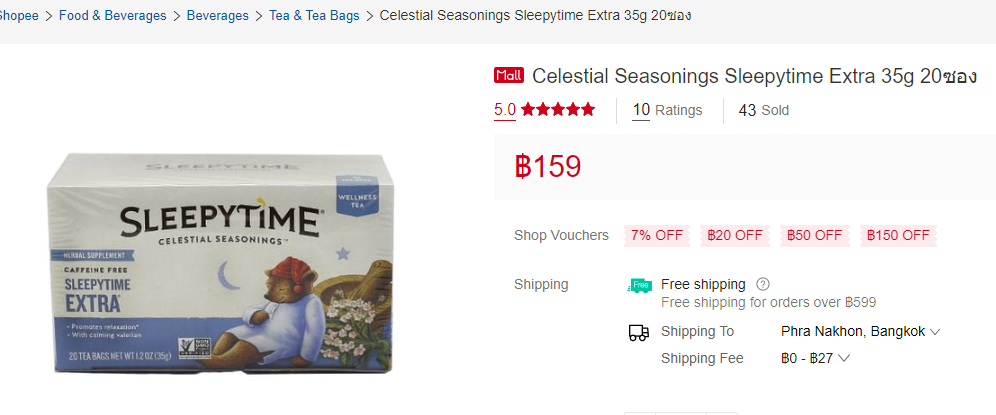
Task: Click the red Mall badge
Action: coord(509,76)
